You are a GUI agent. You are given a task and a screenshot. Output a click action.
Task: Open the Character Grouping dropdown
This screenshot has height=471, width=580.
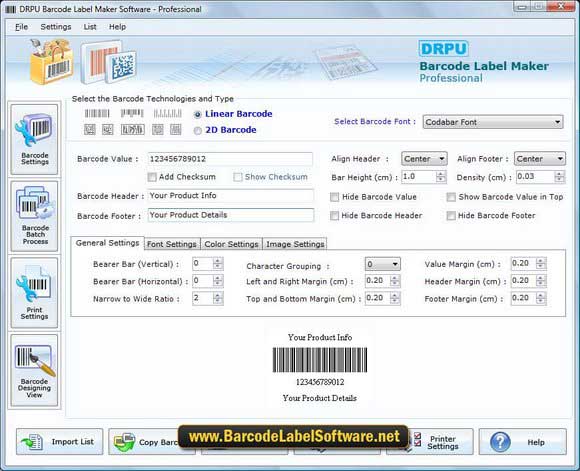[x=382, y=264]
